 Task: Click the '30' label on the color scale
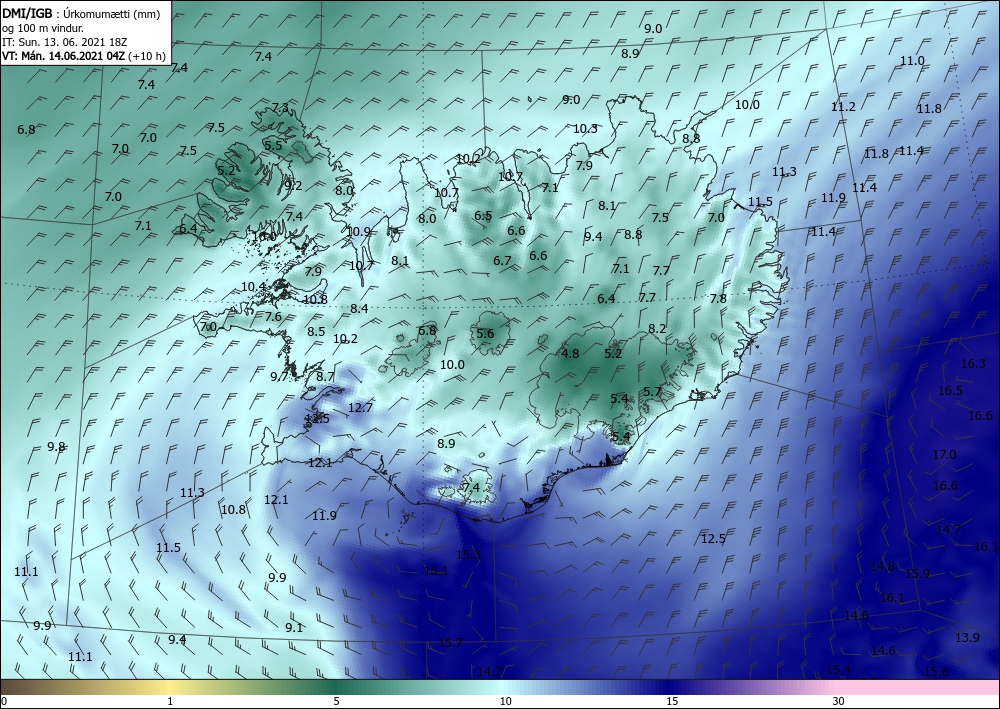point(838,702)
